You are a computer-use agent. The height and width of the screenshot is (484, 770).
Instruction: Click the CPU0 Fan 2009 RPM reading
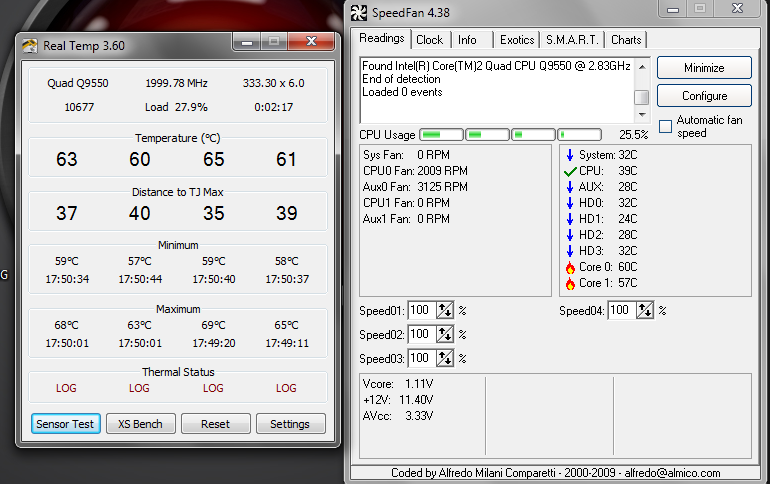(415, 171)
